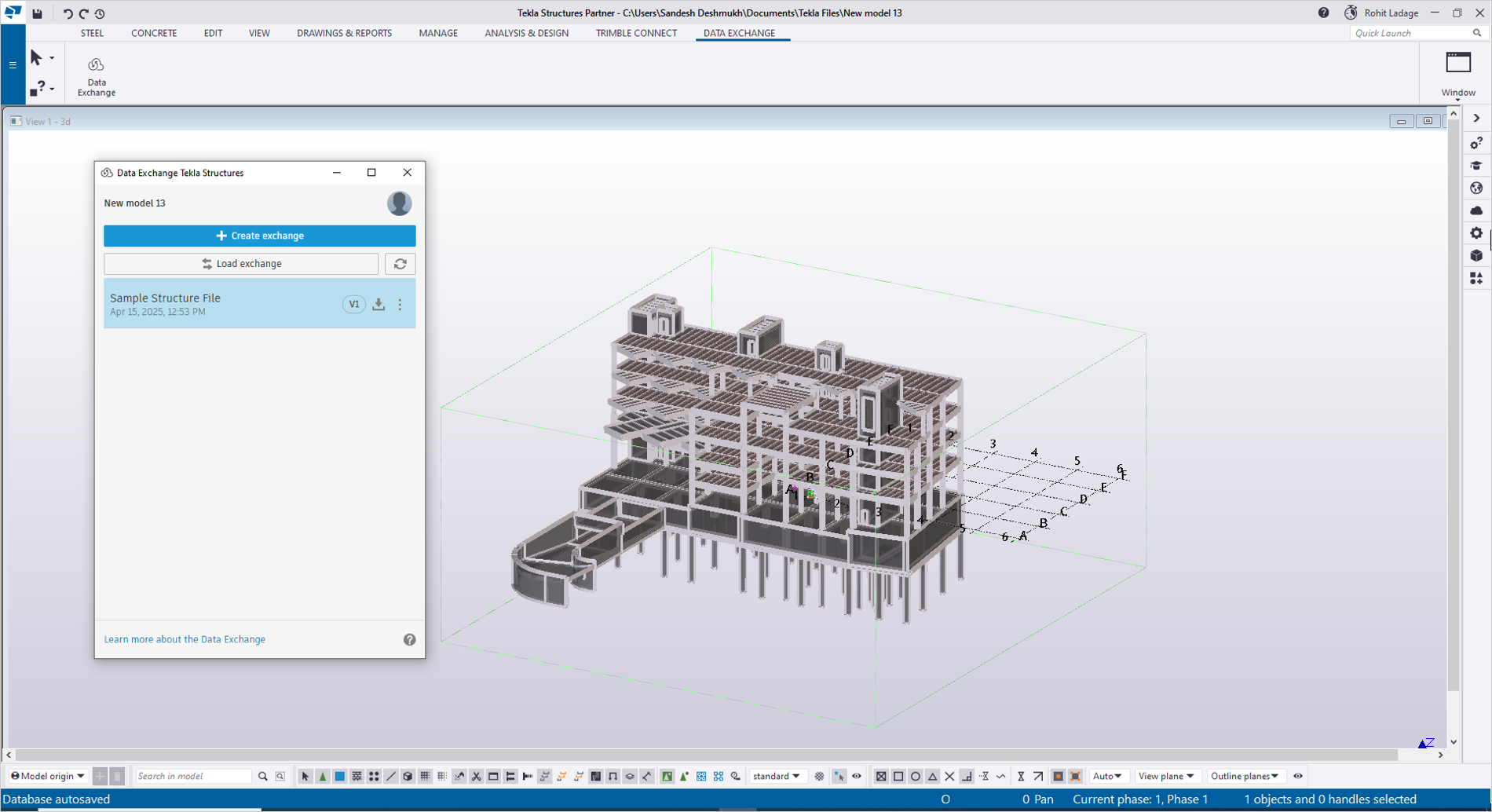1492x812 pixels.
Task: Switch to the Analysis & Design tab
Action: [x=526, y=33]
